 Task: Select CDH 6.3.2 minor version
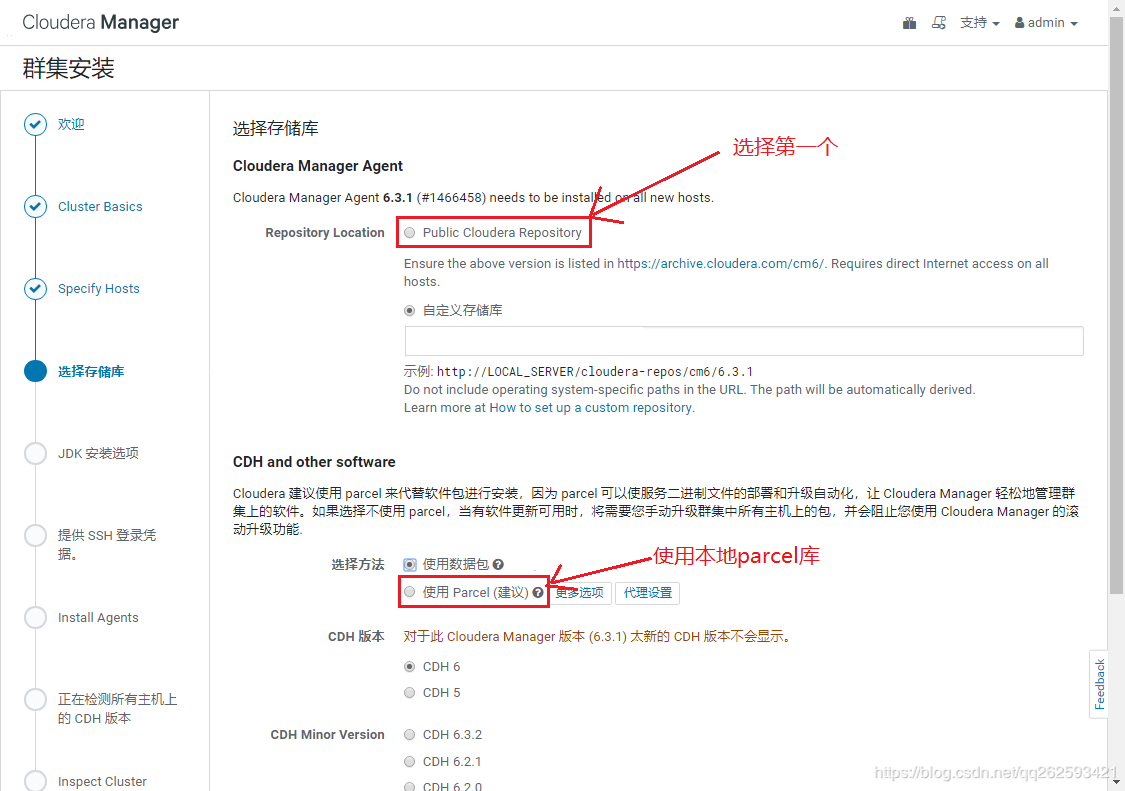(410, 735)
